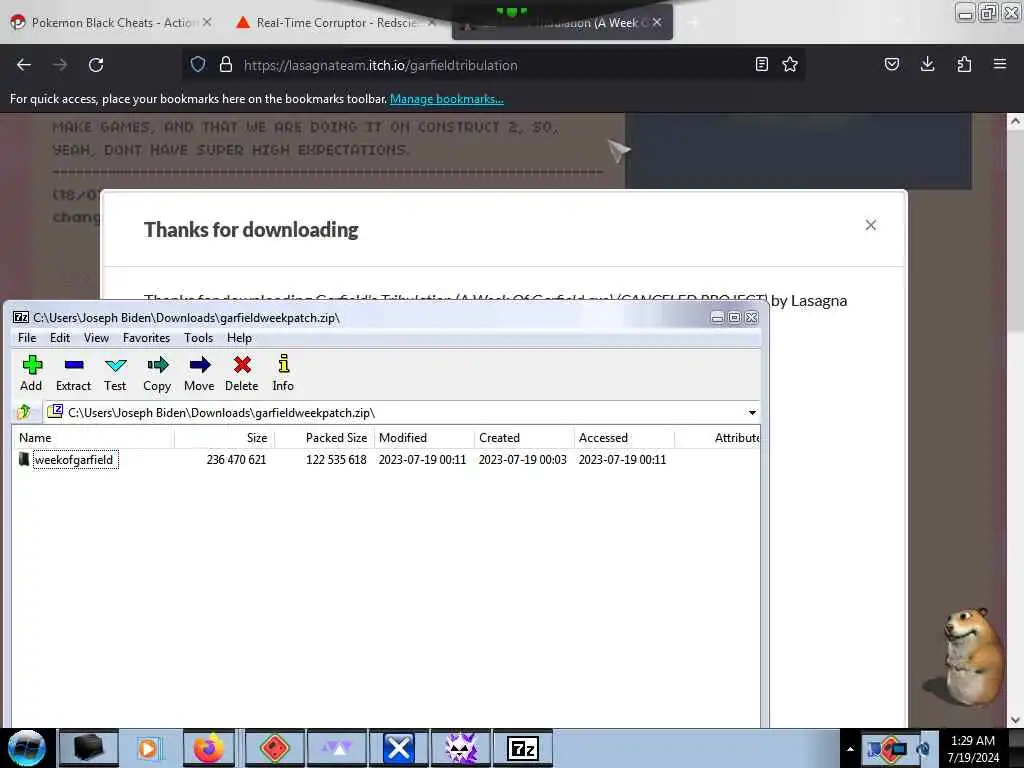Click size value 236 470 621
1024x768 pixels.
point(236,460)
